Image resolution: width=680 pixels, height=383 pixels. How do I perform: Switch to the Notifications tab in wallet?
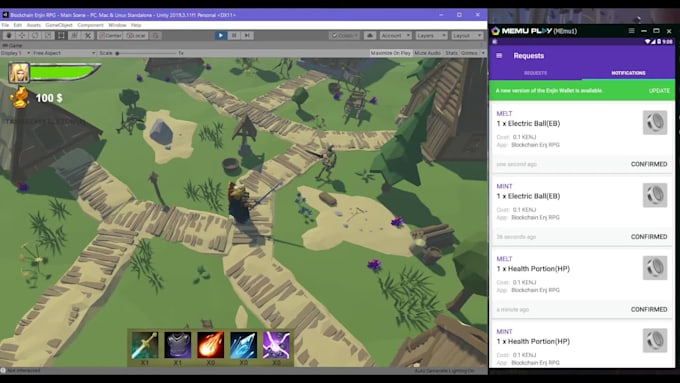pos(628,73)
